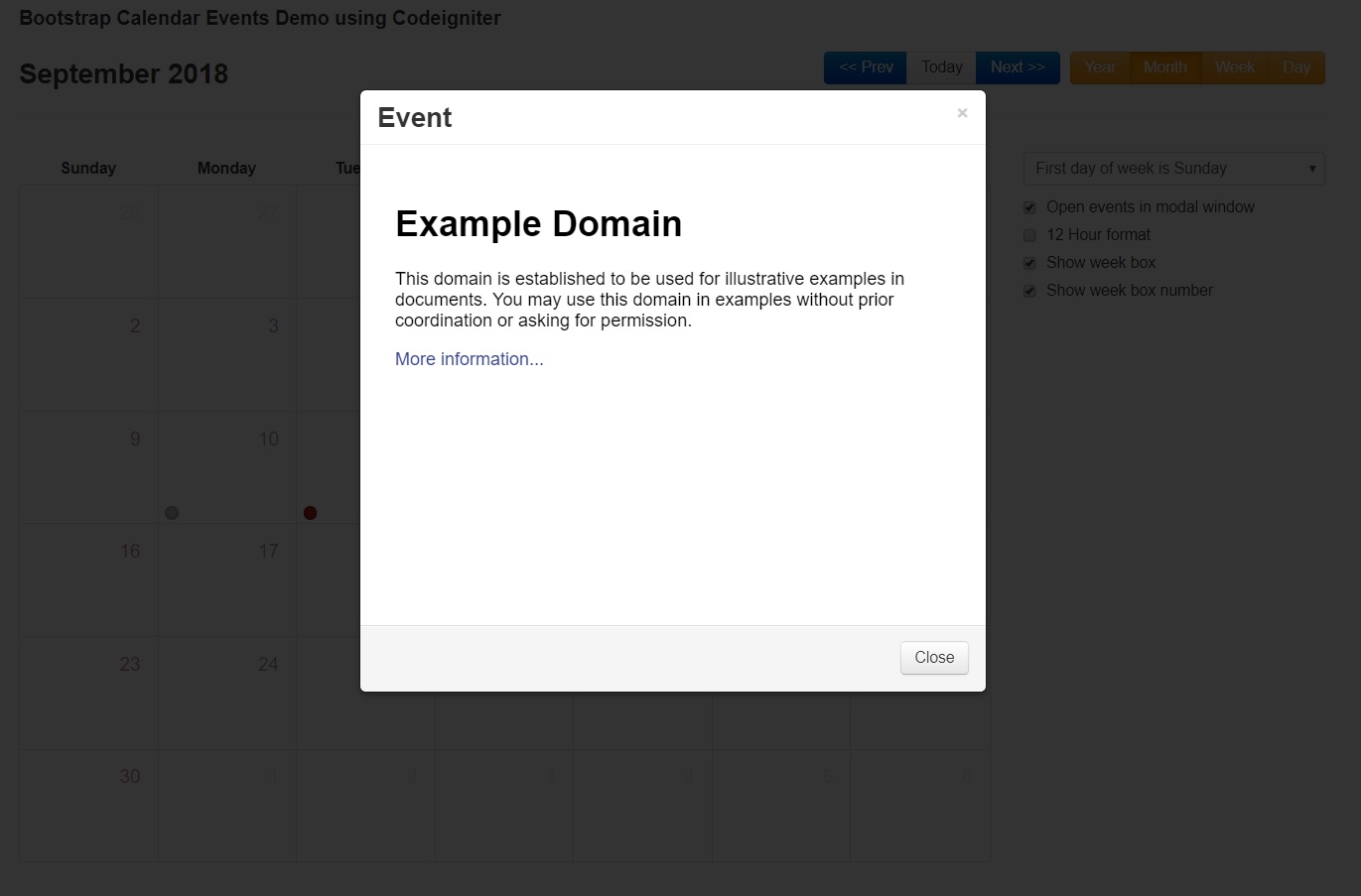This screenshot has height=896, width=1361.
Task: Go to previous month with << Prev
Action: tap(866, 67)
